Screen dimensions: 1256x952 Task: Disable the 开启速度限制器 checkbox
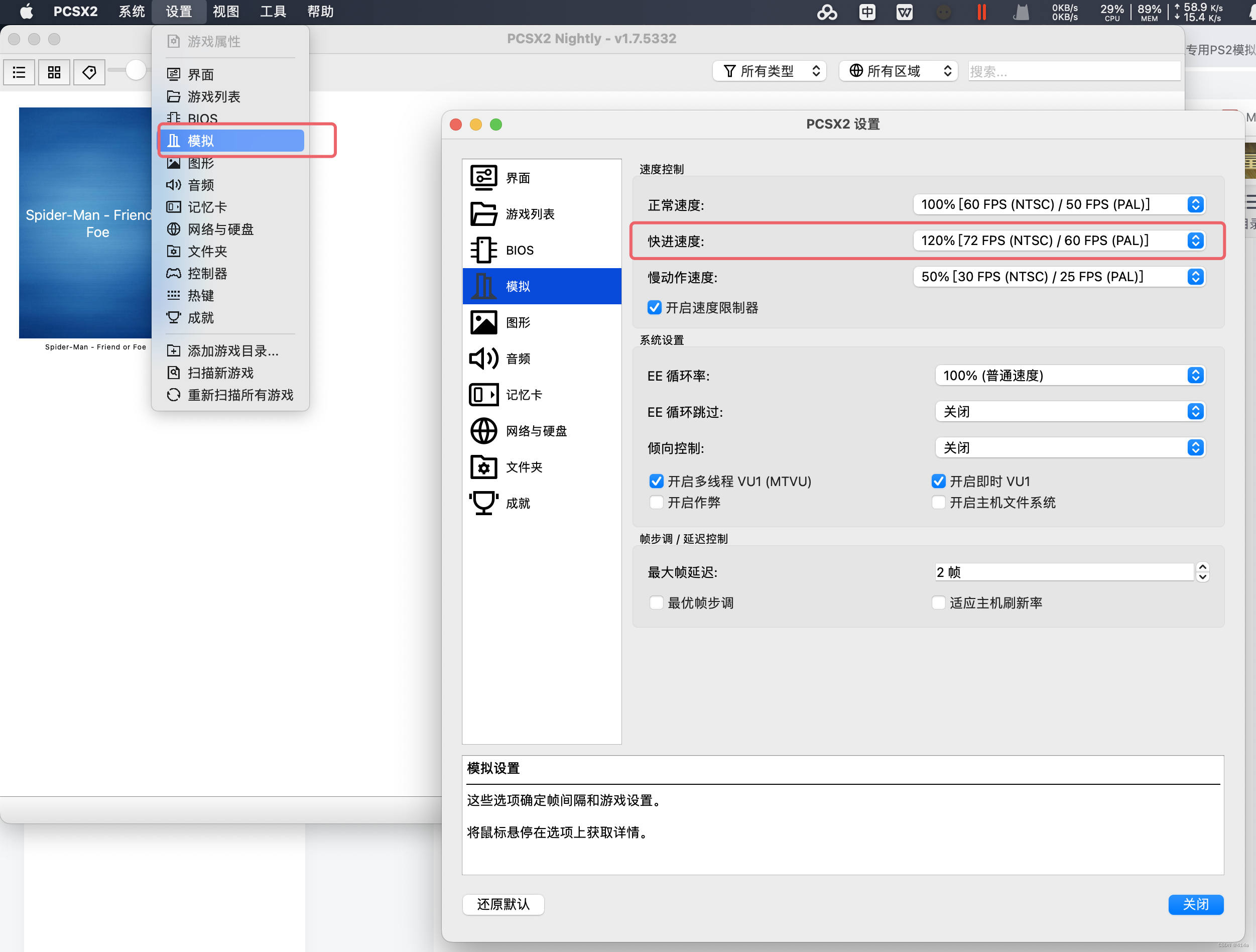pyautogui.click(x=654, y=307)
